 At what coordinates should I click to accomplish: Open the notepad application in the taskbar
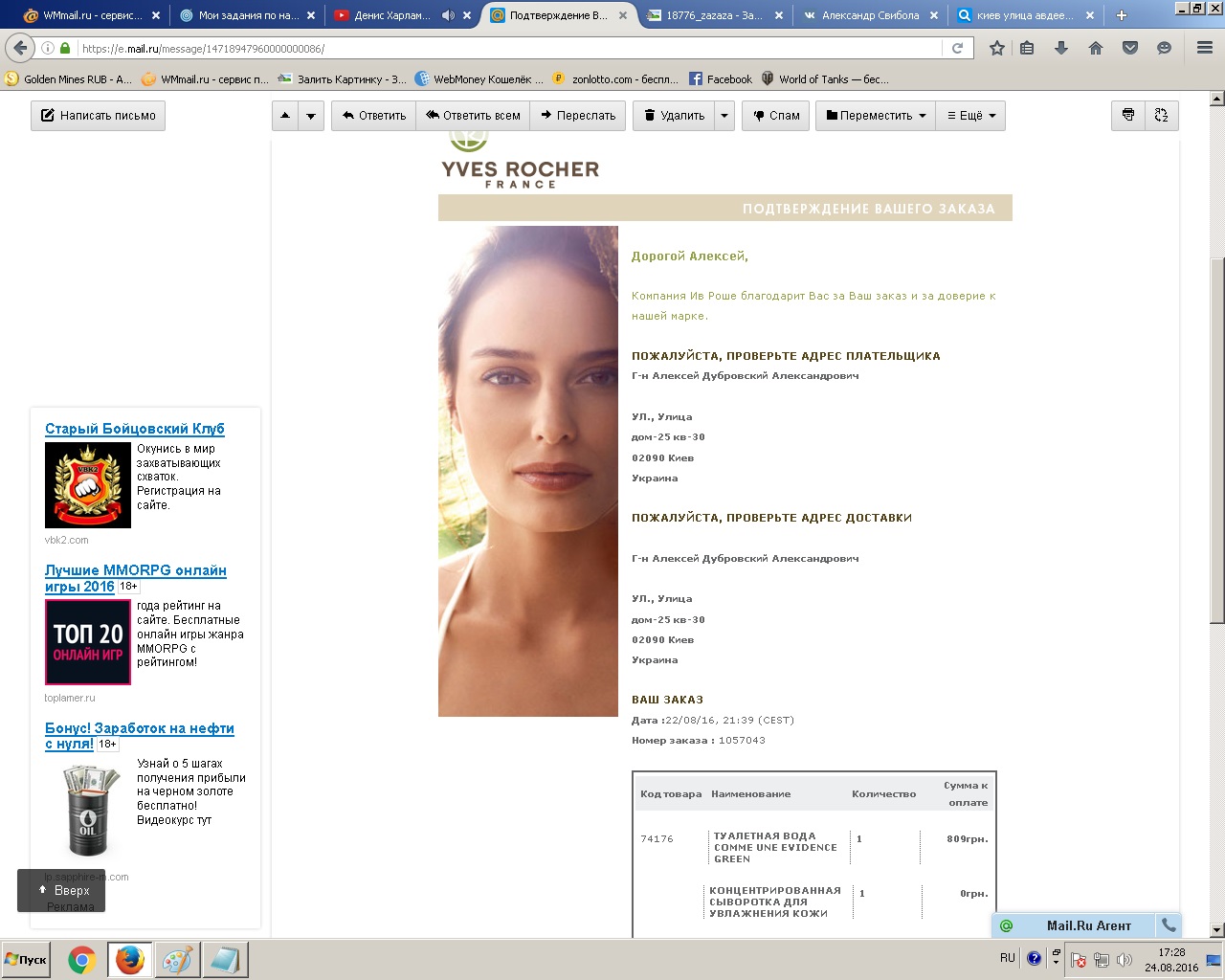coord(226,960)
